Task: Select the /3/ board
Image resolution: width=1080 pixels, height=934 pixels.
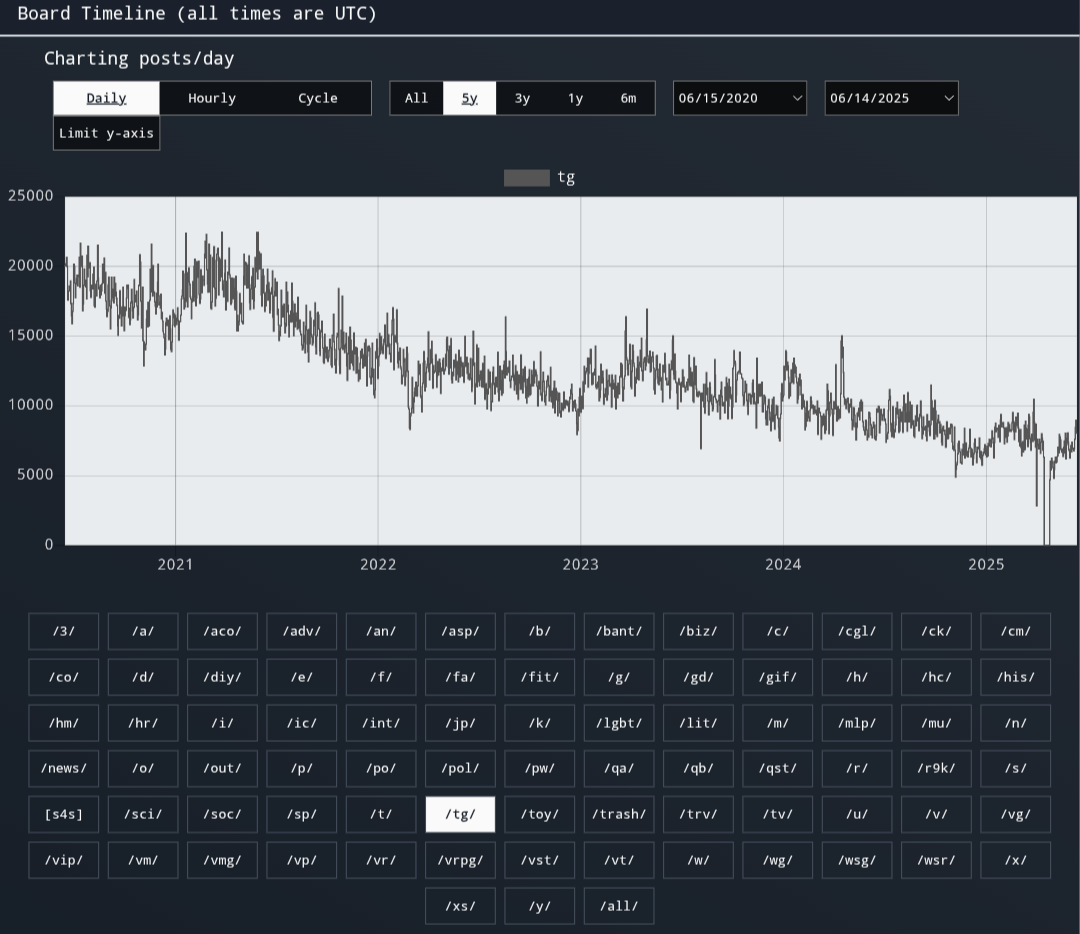Action: point(63,631)
